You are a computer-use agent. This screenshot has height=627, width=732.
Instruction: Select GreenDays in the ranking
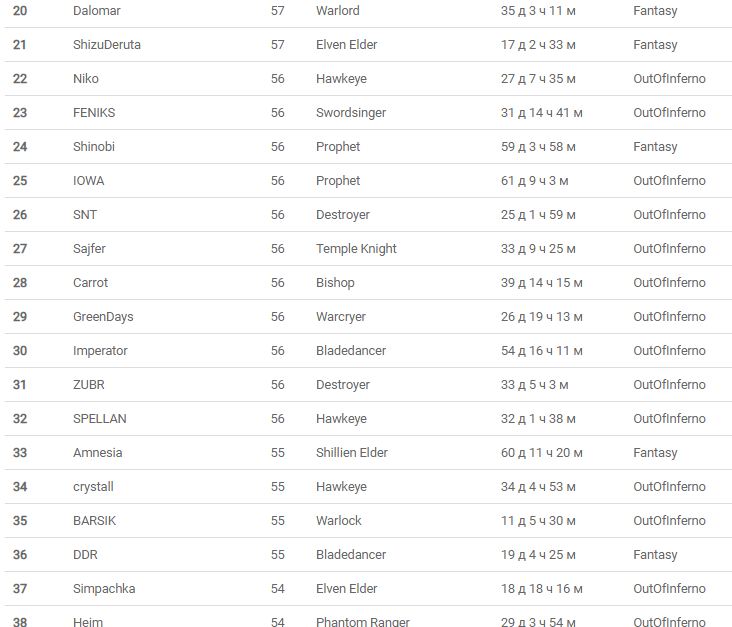click(103, 317)
